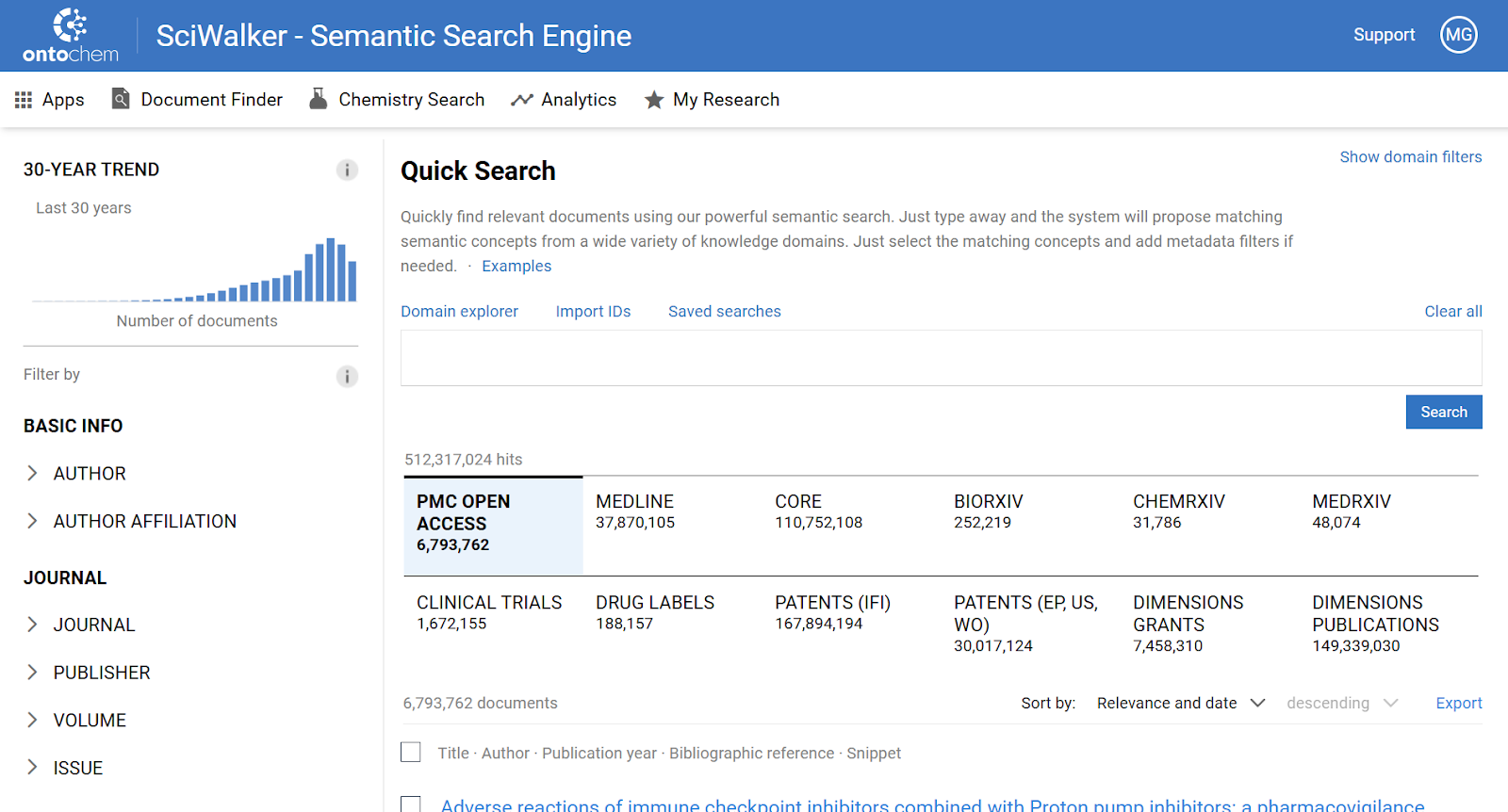Click the blue Search button
Screen dimensions: 1508x812
(1444, 412)
